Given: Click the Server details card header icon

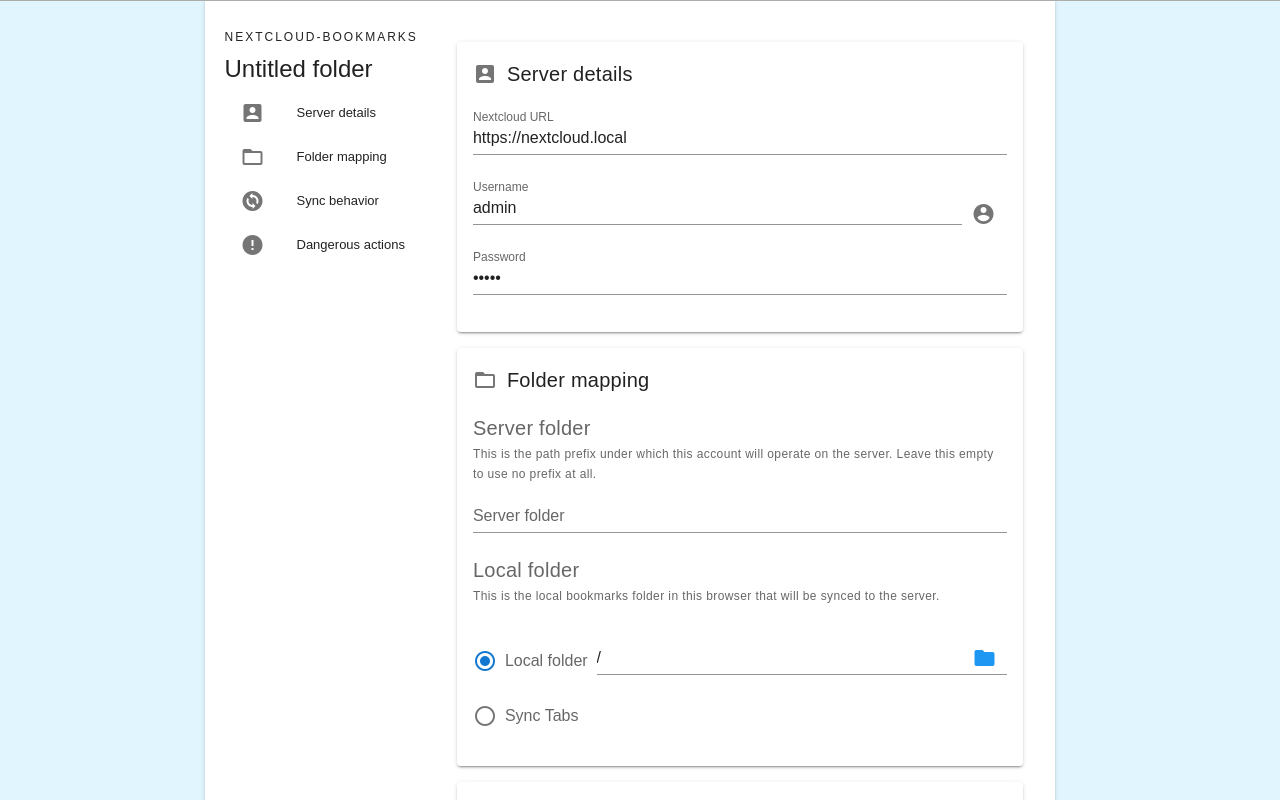Looking at the screenshot, I should 485,74.
